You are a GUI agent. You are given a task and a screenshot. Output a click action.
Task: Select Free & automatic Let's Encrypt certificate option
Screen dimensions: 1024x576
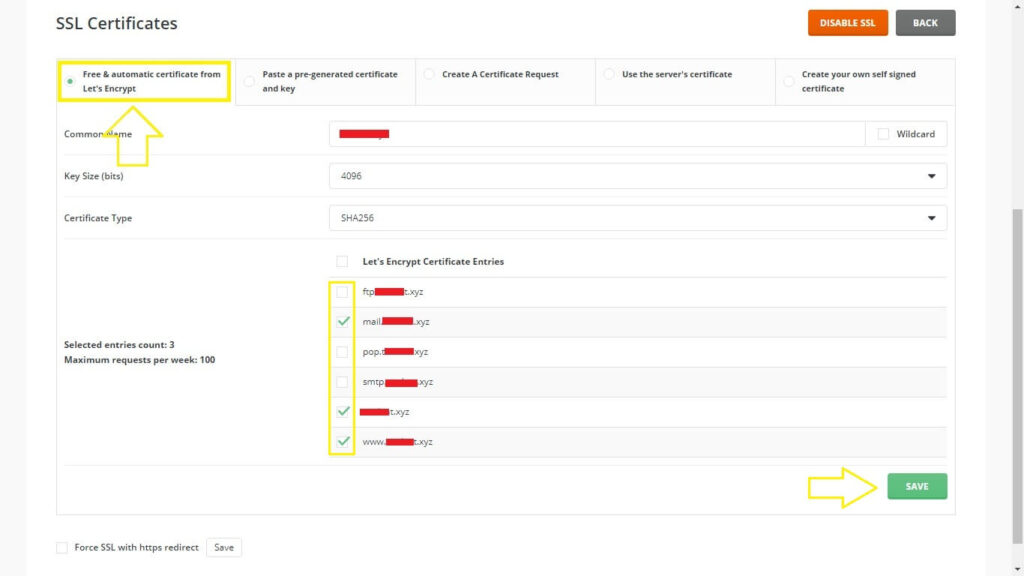70,81
